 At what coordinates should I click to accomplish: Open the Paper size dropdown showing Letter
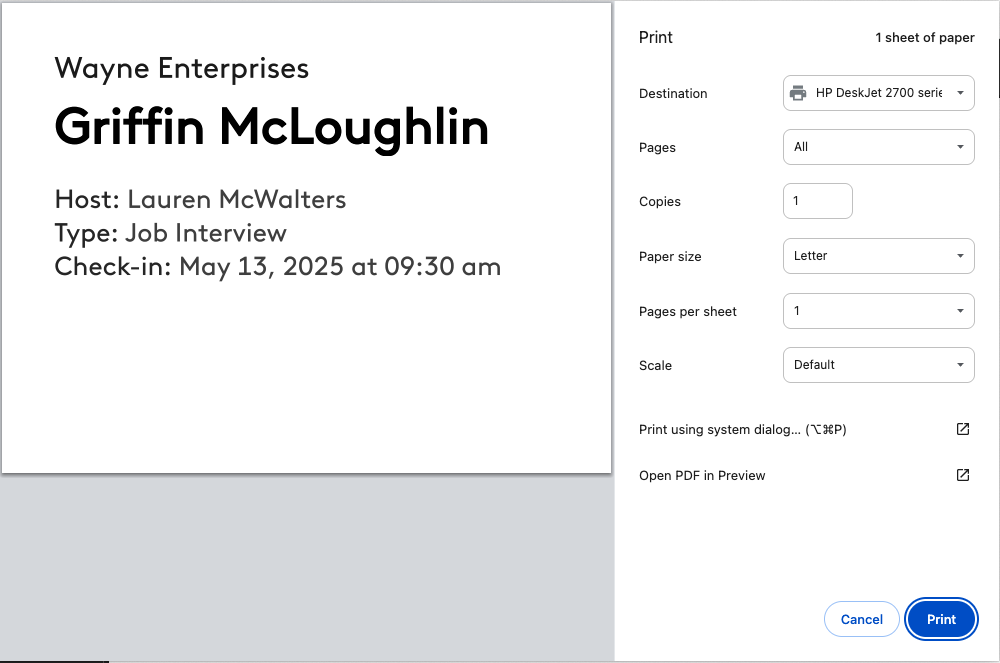click(878, 256)
